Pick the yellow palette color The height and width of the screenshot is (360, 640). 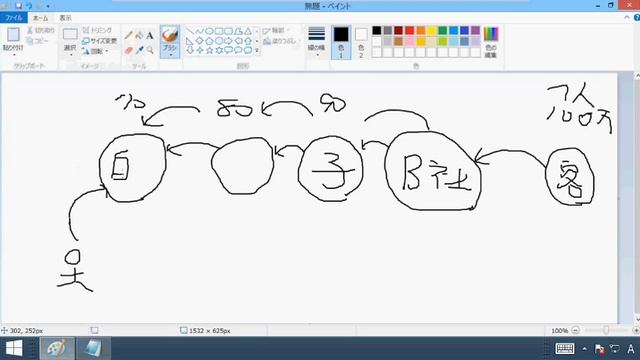coord(431,30)
